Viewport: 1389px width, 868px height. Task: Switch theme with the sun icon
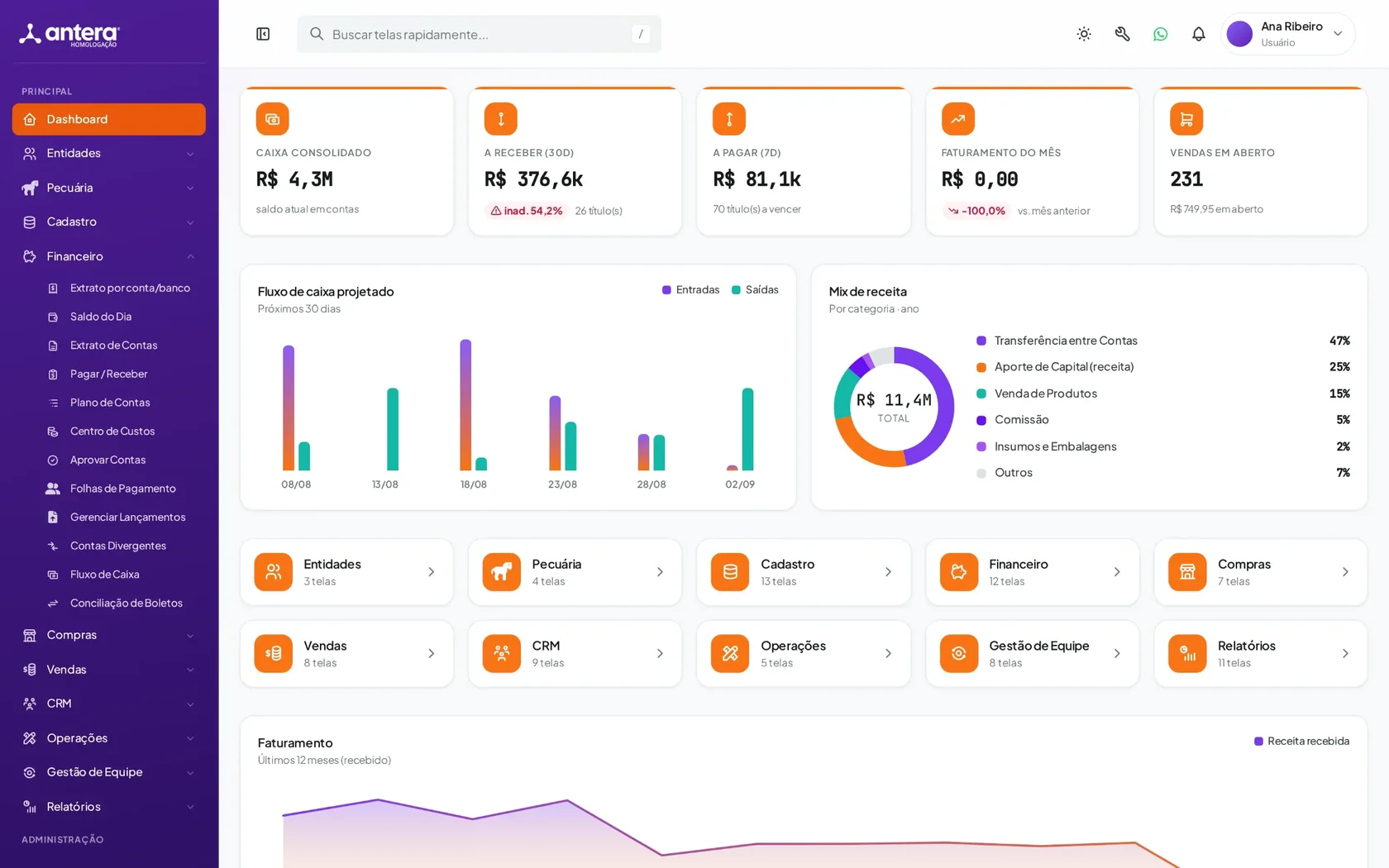1084,34
